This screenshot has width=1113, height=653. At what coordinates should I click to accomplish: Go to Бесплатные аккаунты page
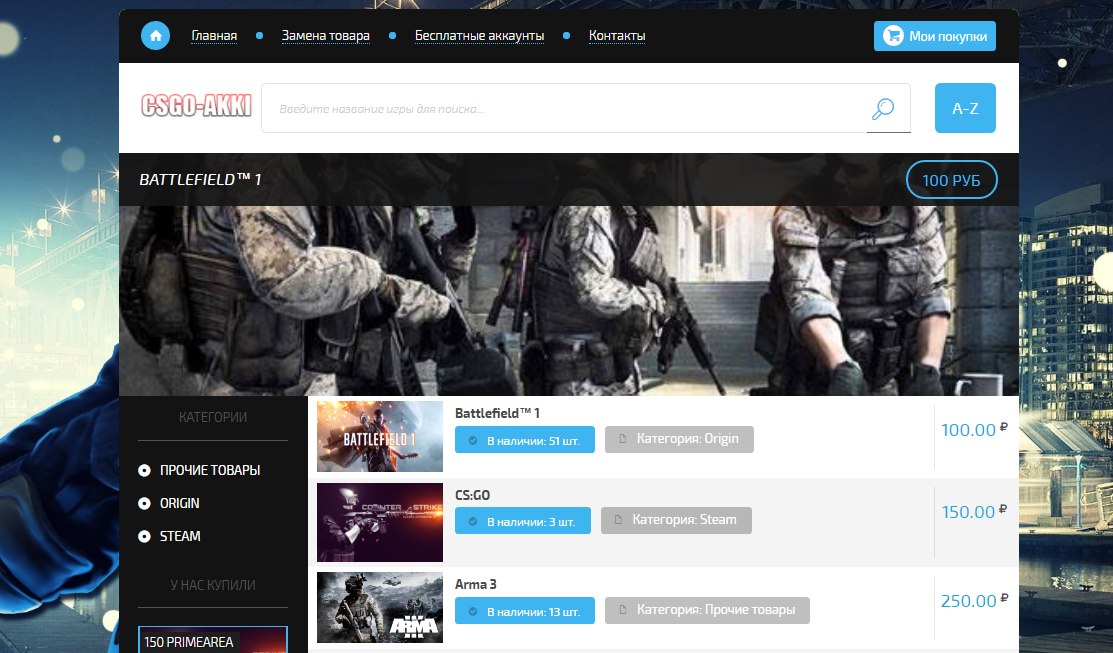(x=479, y=35)
